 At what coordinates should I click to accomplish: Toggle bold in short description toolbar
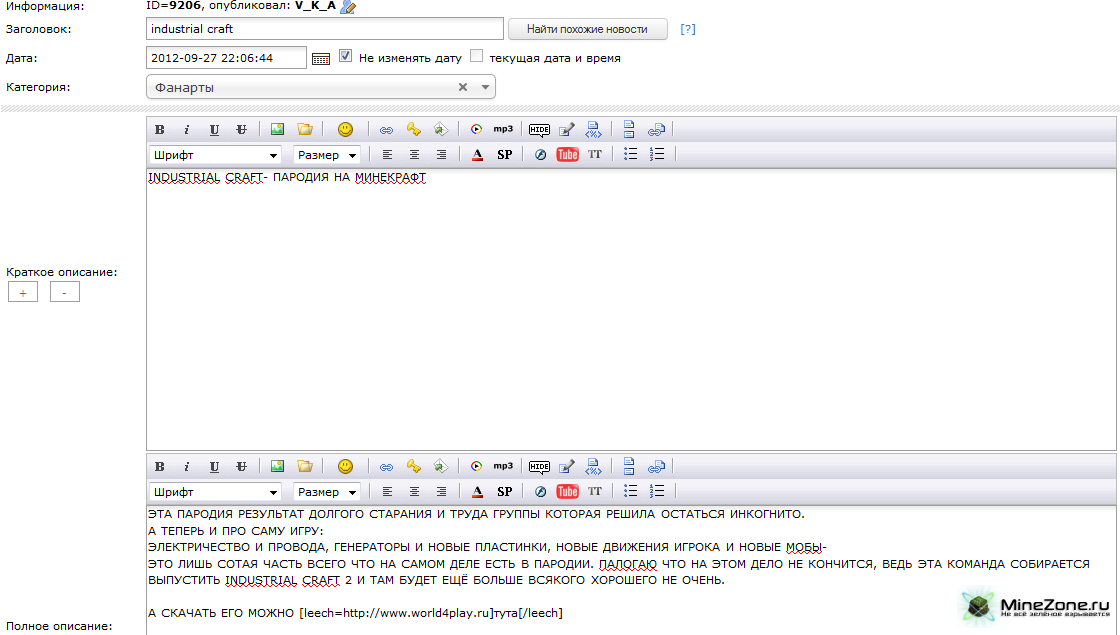coord(160,129)
